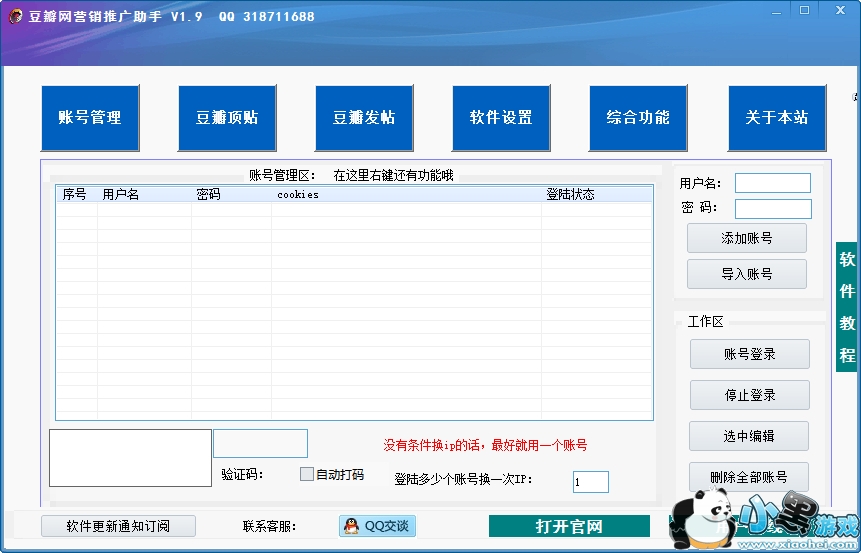The height and width of the screenshot is (553, 861).
Task: Sort by 用户名 column header
Action: (145, 194)
